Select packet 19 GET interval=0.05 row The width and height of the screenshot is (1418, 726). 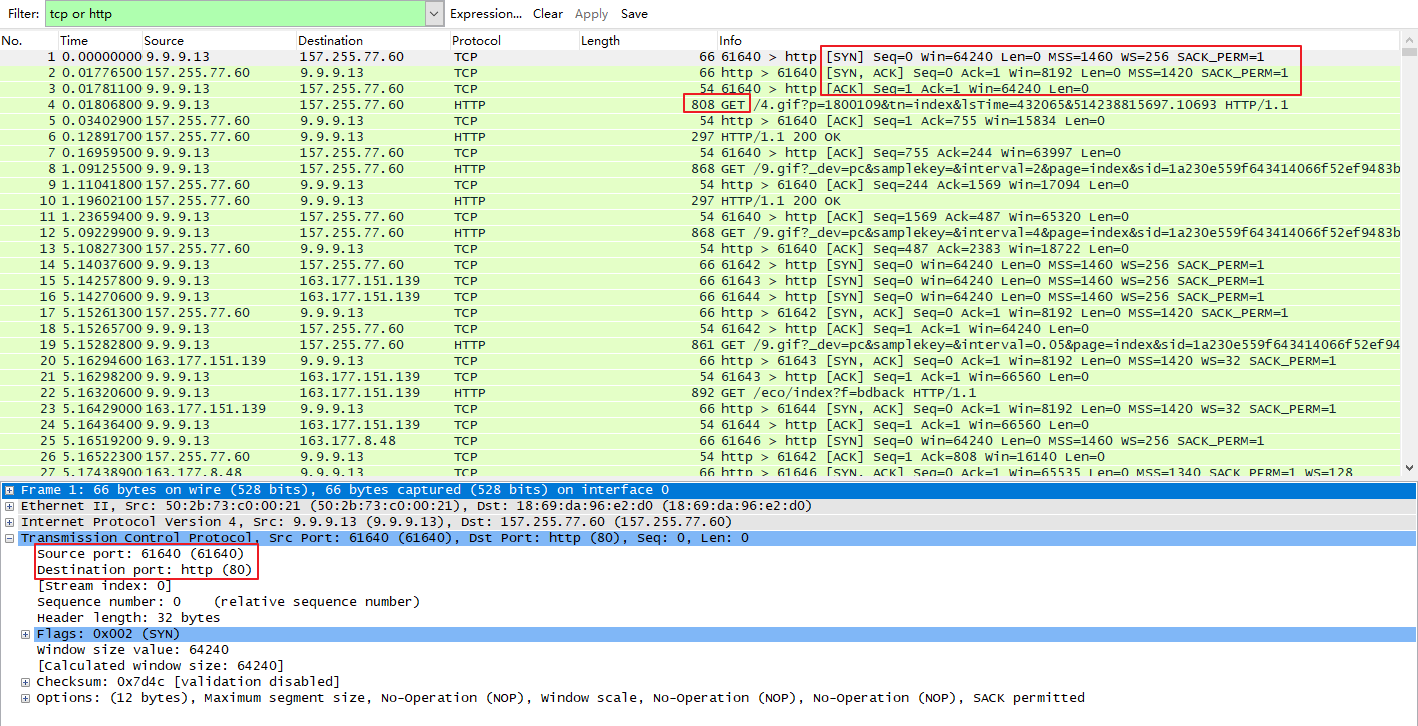(700, 345)
